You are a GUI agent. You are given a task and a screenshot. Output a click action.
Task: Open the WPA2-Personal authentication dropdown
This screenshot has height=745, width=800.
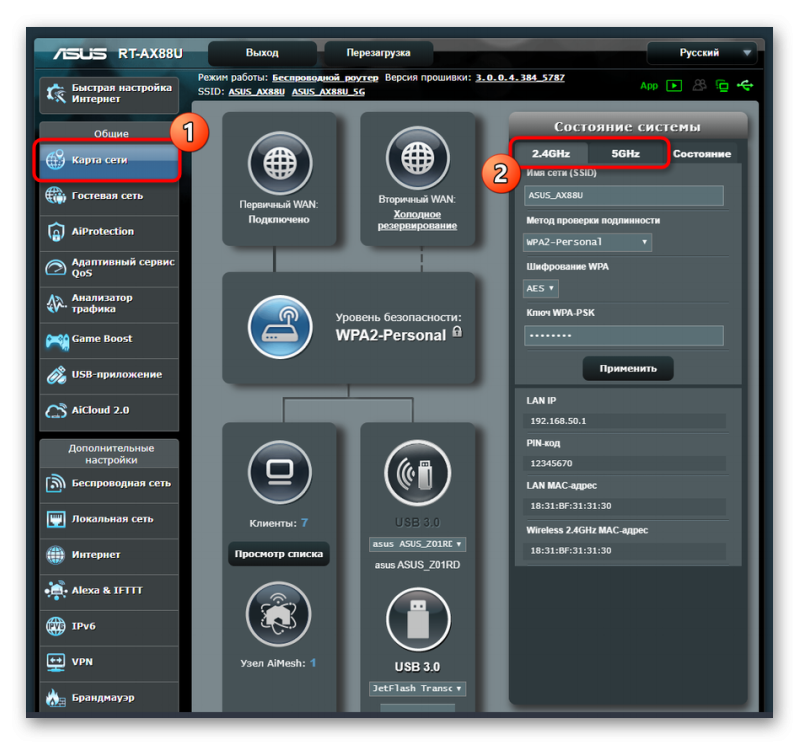pos(587,242)
